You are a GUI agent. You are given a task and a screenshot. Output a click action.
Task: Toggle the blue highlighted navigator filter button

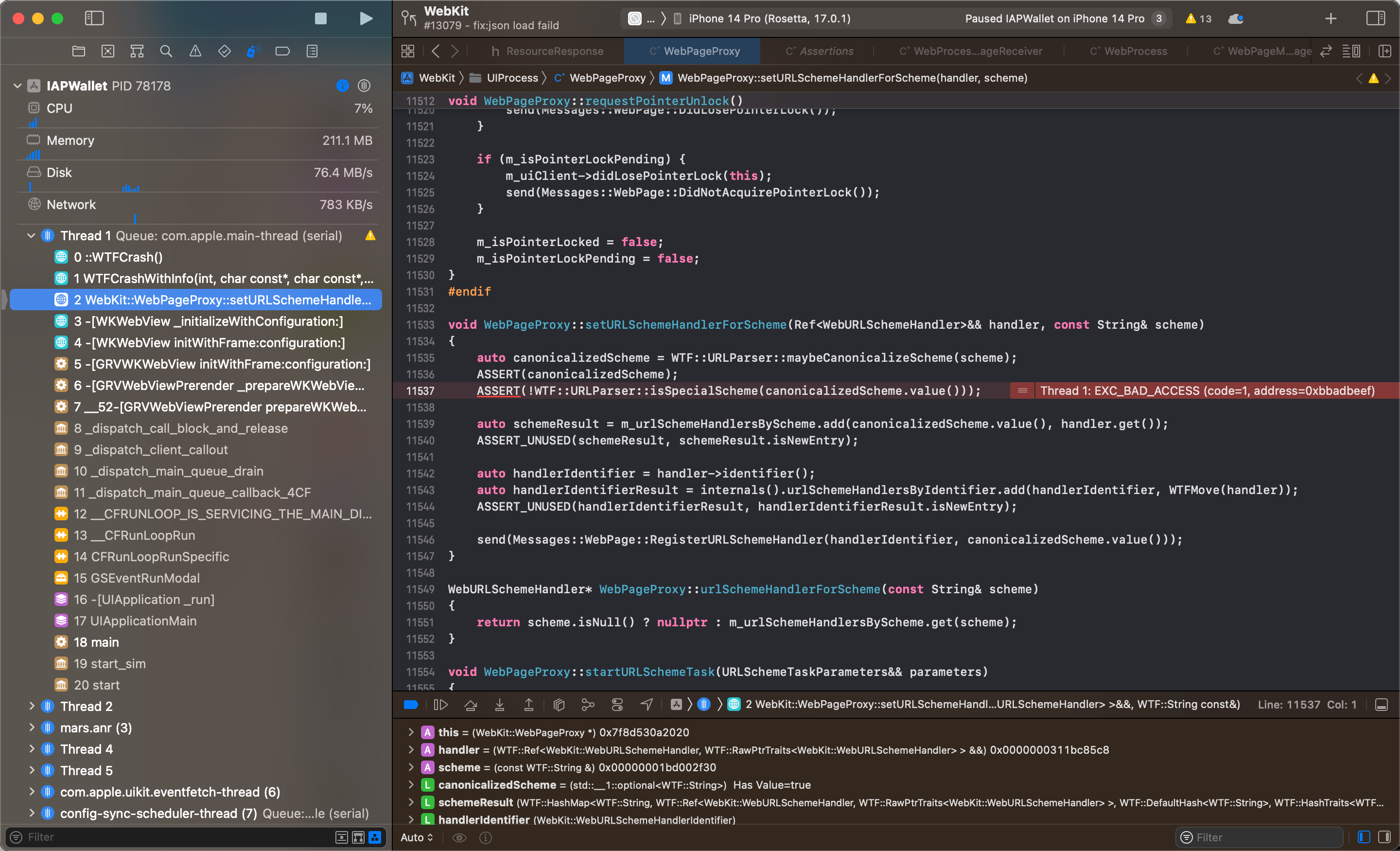(x=375, y=837)
